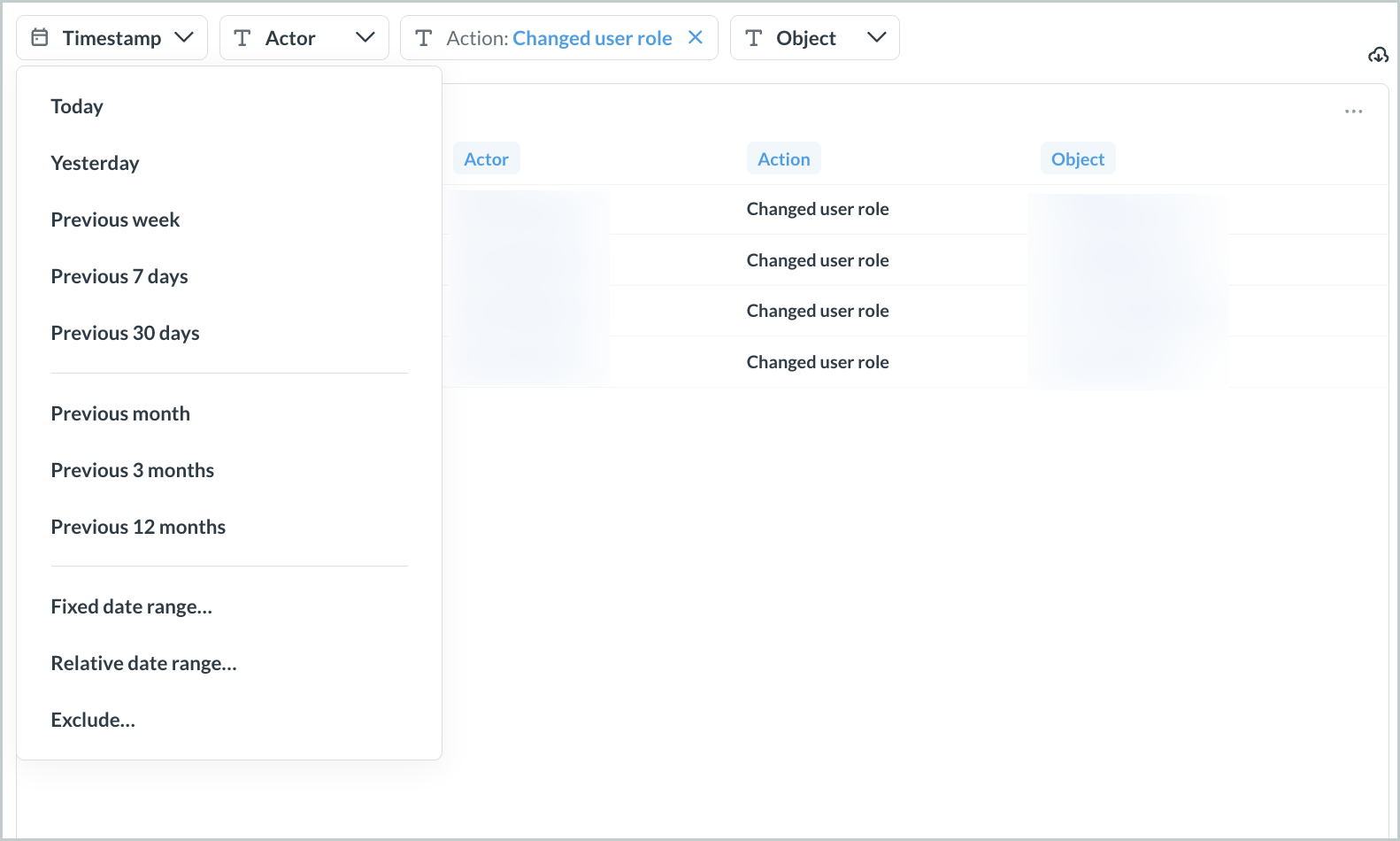Click the download results cloud icon
1400x841 pixels.
[1378, 56]
